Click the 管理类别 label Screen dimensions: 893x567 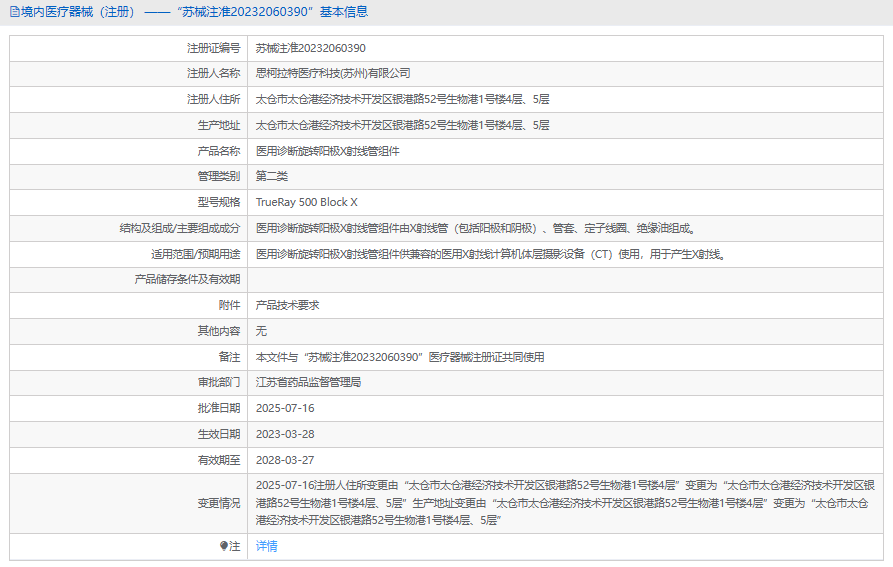pos(219,176)
